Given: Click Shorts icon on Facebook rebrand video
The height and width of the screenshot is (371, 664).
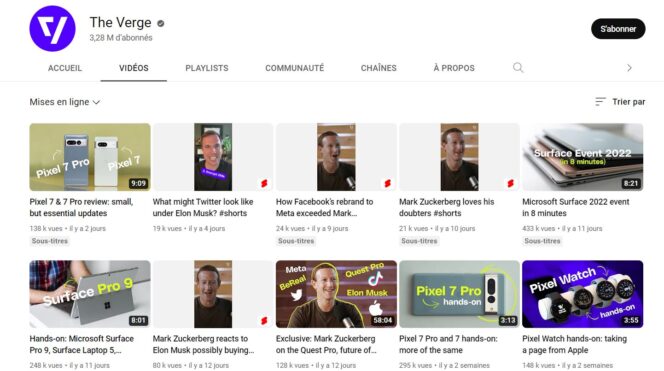Looking at the screenshot, I should coord(387,183).
